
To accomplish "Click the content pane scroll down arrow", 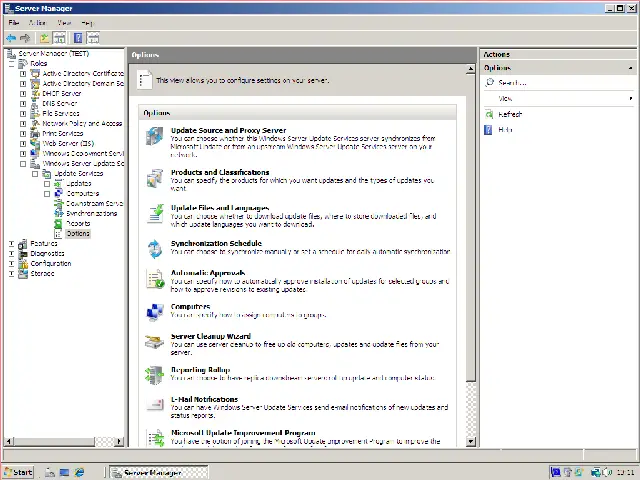I will pyautogui.click(x=471, y=441).
